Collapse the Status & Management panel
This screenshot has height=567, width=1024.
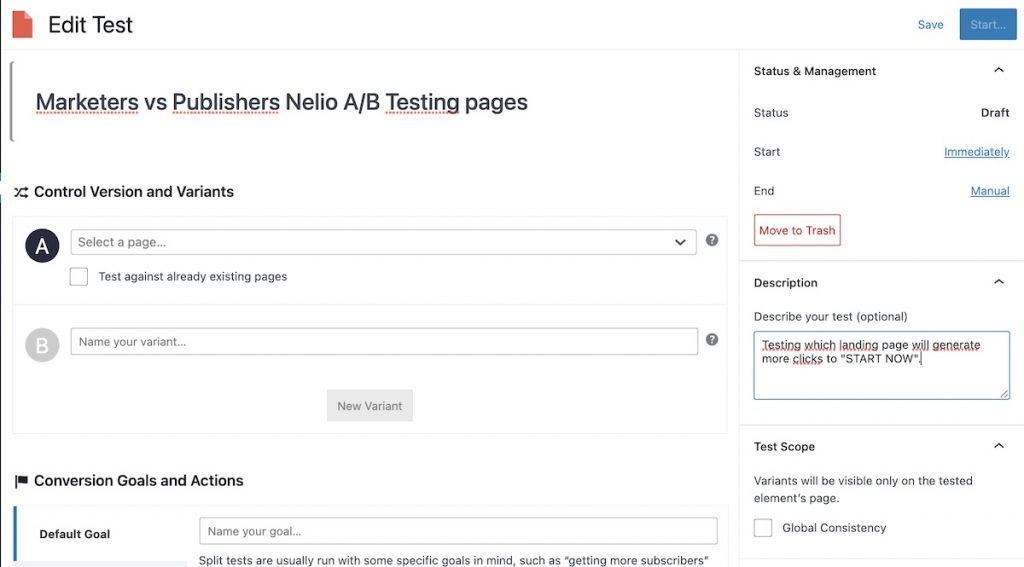[999, 70]
